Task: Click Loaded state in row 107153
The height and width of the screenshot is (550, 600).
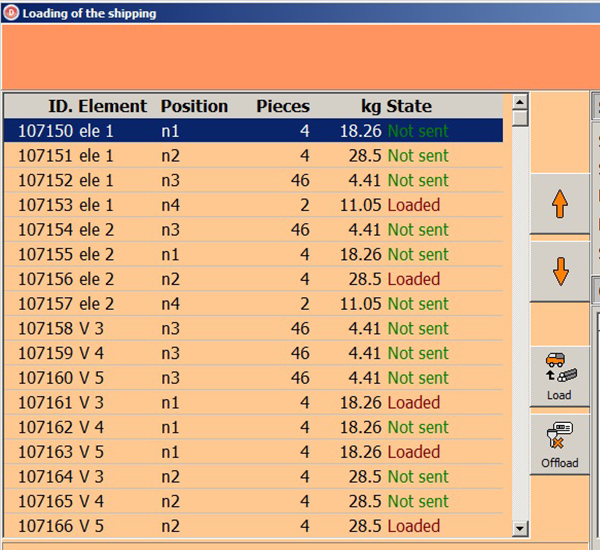Action: coord(414,205)
